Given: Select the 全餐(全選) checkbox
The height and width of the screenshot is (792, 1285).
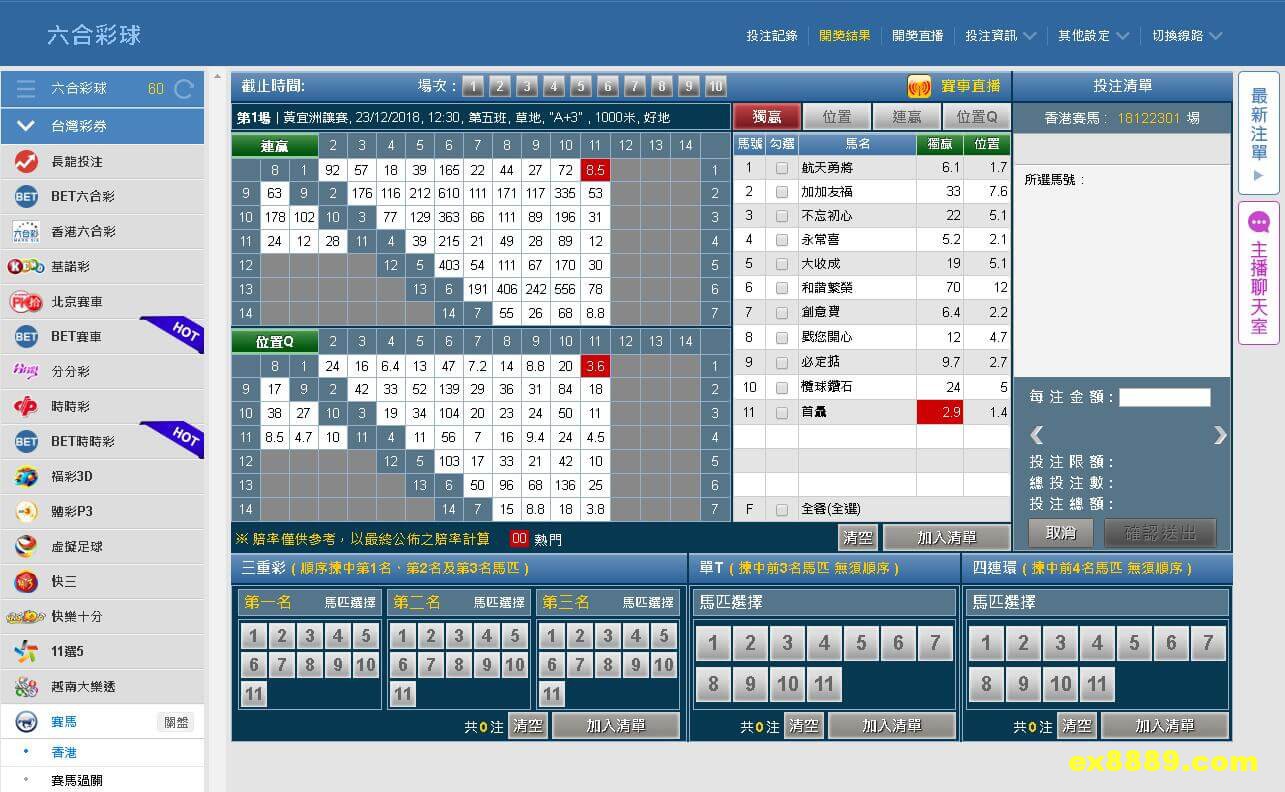Looking at the screenshot, I should click(x=782, y=510).
